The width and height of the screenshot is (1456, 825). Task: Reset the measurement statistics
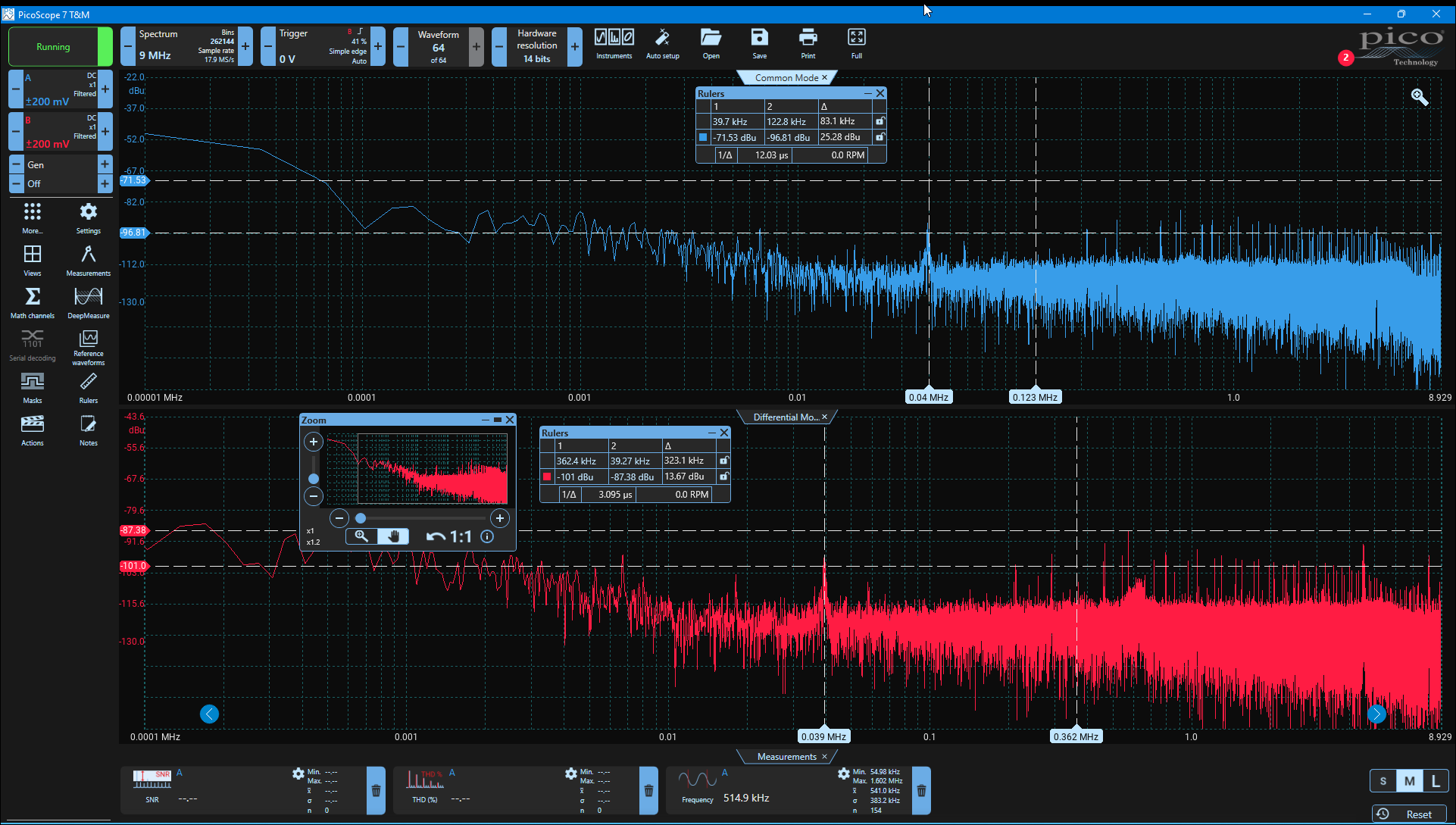point(1409,814)
